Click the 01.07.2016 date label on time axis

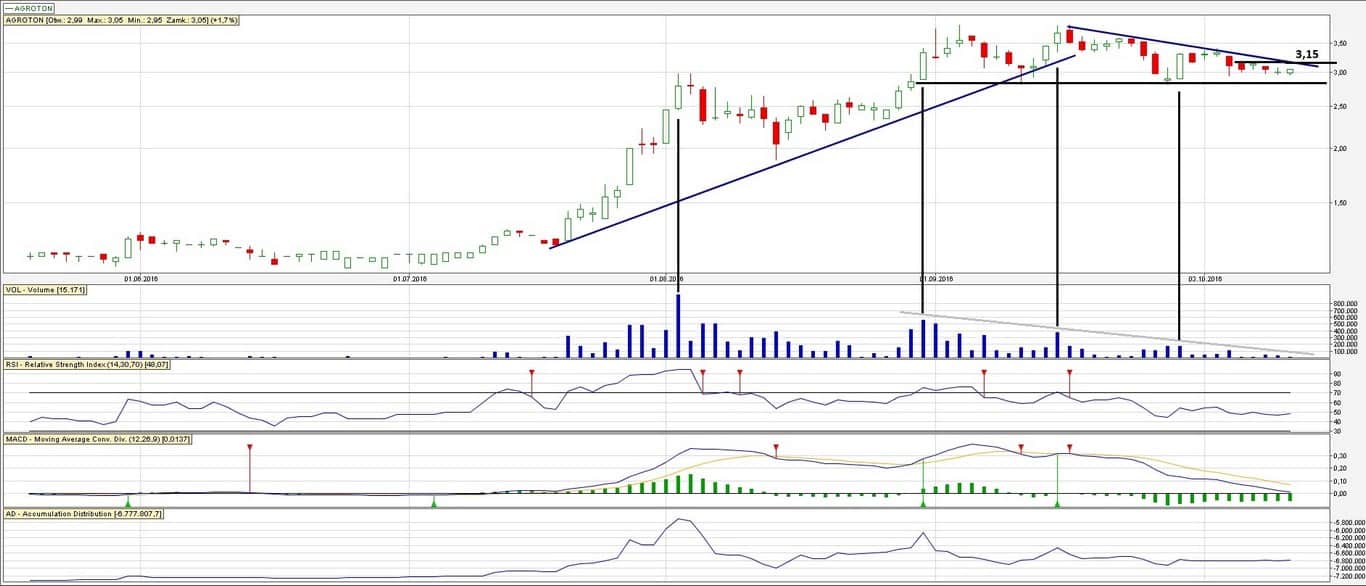(411, 279)
